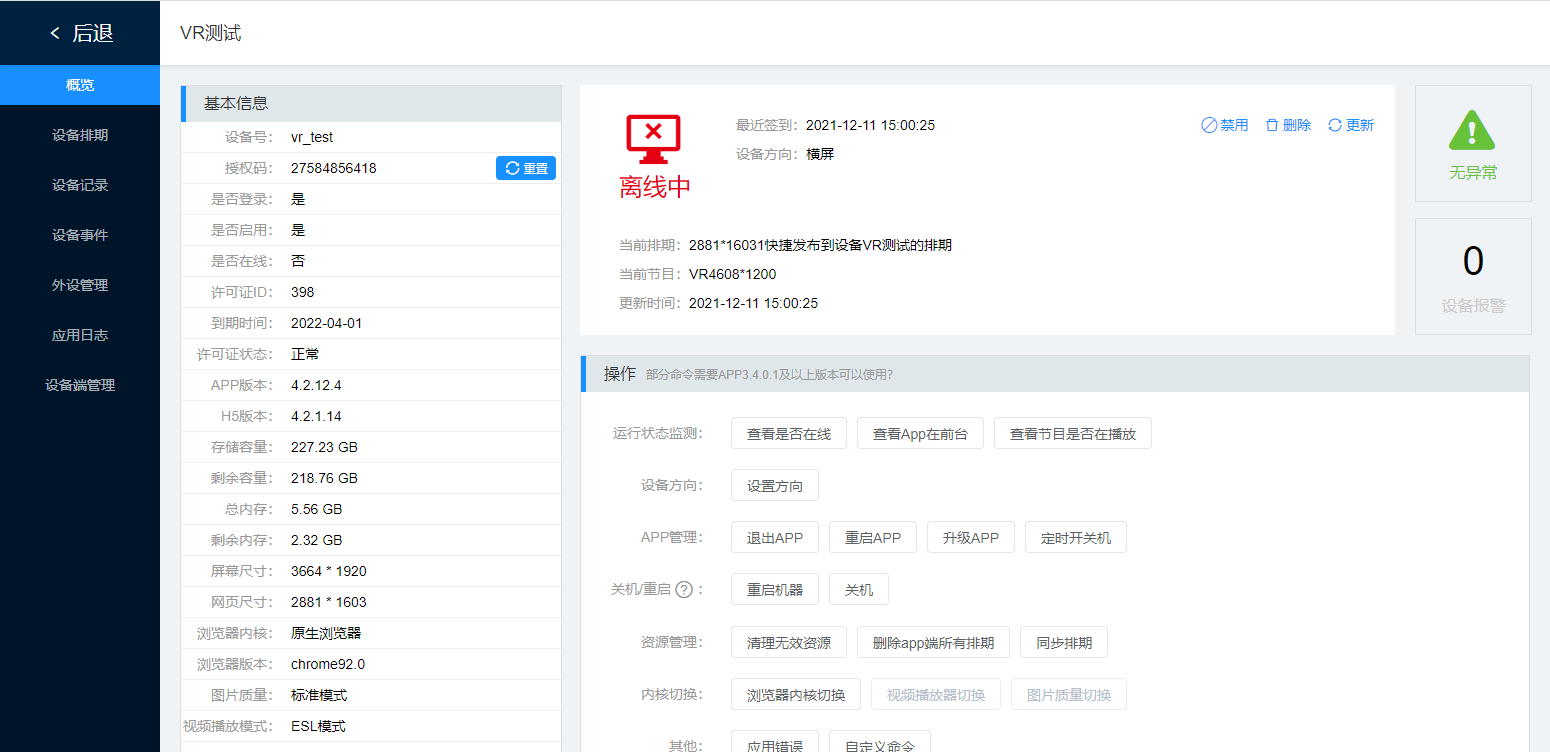This screenshot has width=1550, height=752.
Task: Click 查看是否在线 button
Action: pos(789,434)
